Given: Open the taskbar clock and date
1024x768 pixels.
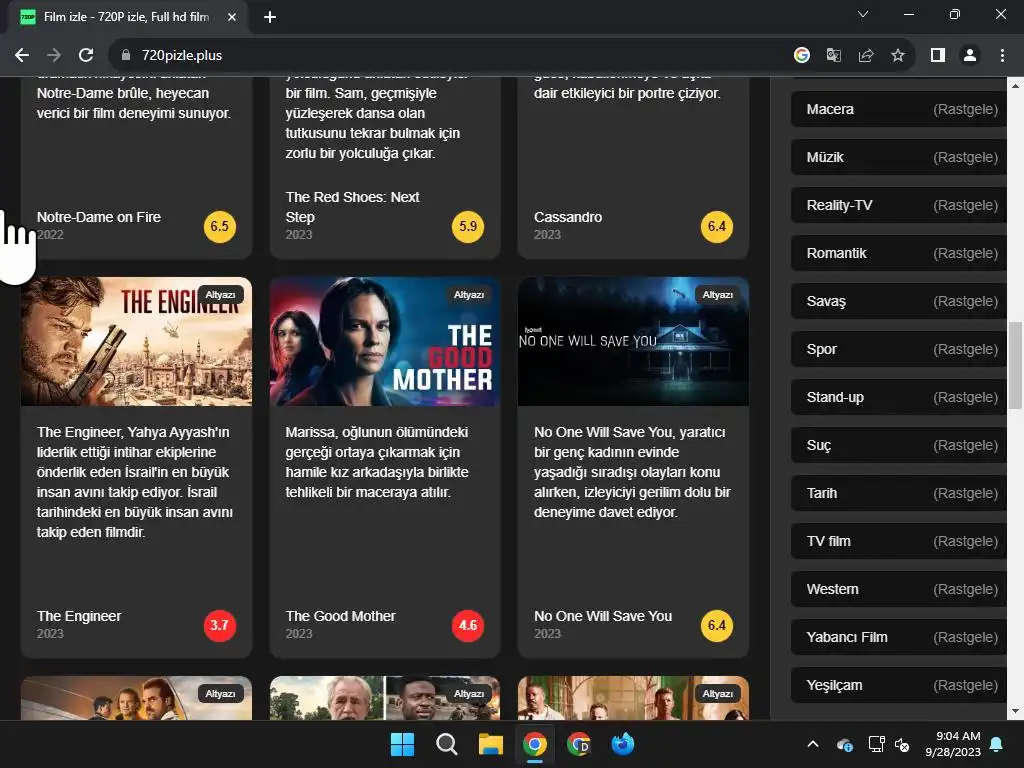Looking at the screenshot, I should [x=953, y=744].
